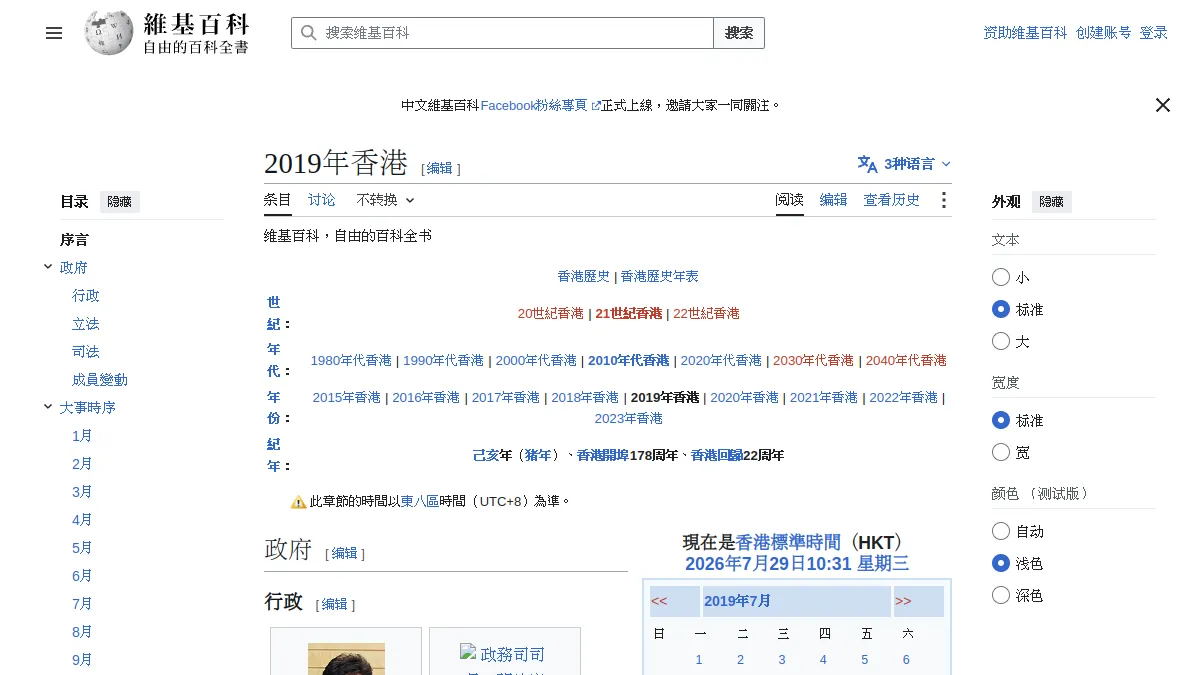
Task: Switch to the 讨论 tab
Action: [x=322, y=200]
